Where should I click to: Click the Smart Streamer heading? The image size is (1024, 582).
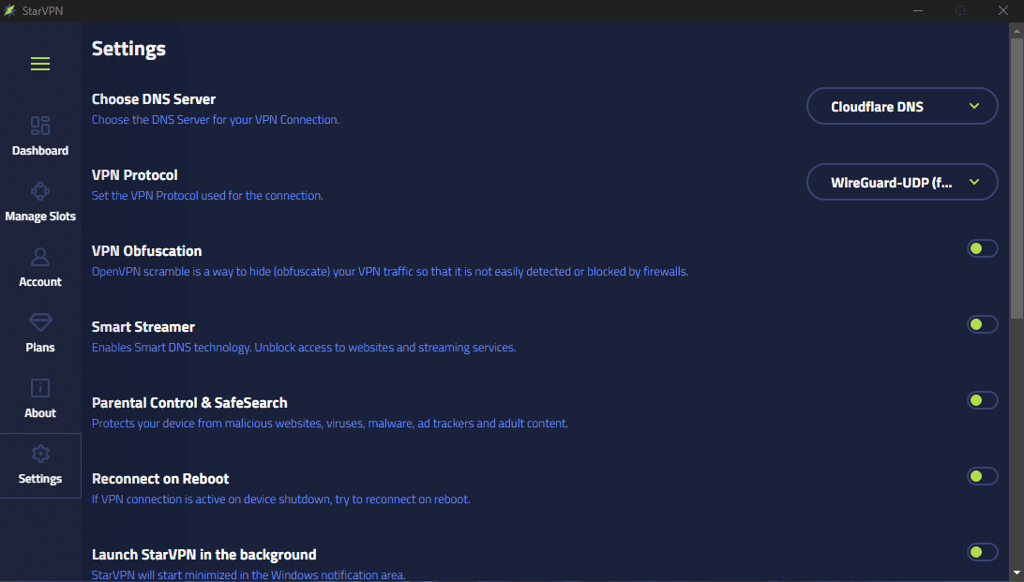point(143,327)
